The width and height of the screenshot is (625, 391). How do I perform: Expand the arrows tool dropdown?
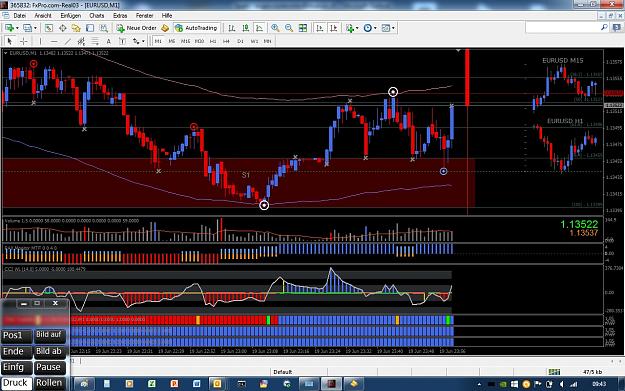coord(143,41)
